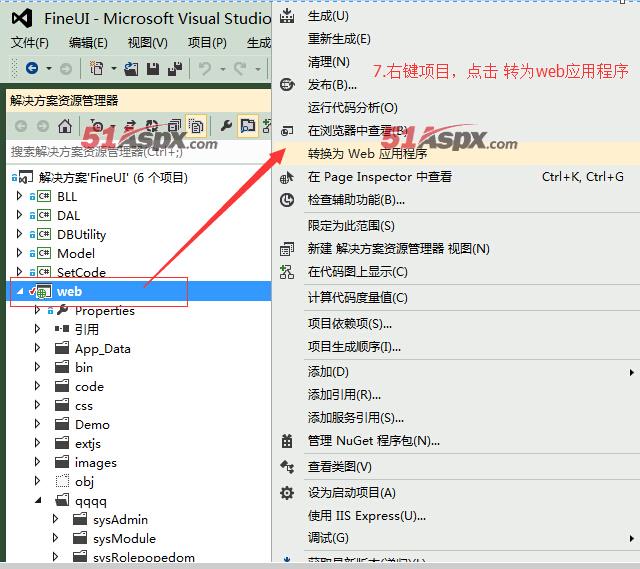Open the Undo history dropdown arrow

coord(222,69)
